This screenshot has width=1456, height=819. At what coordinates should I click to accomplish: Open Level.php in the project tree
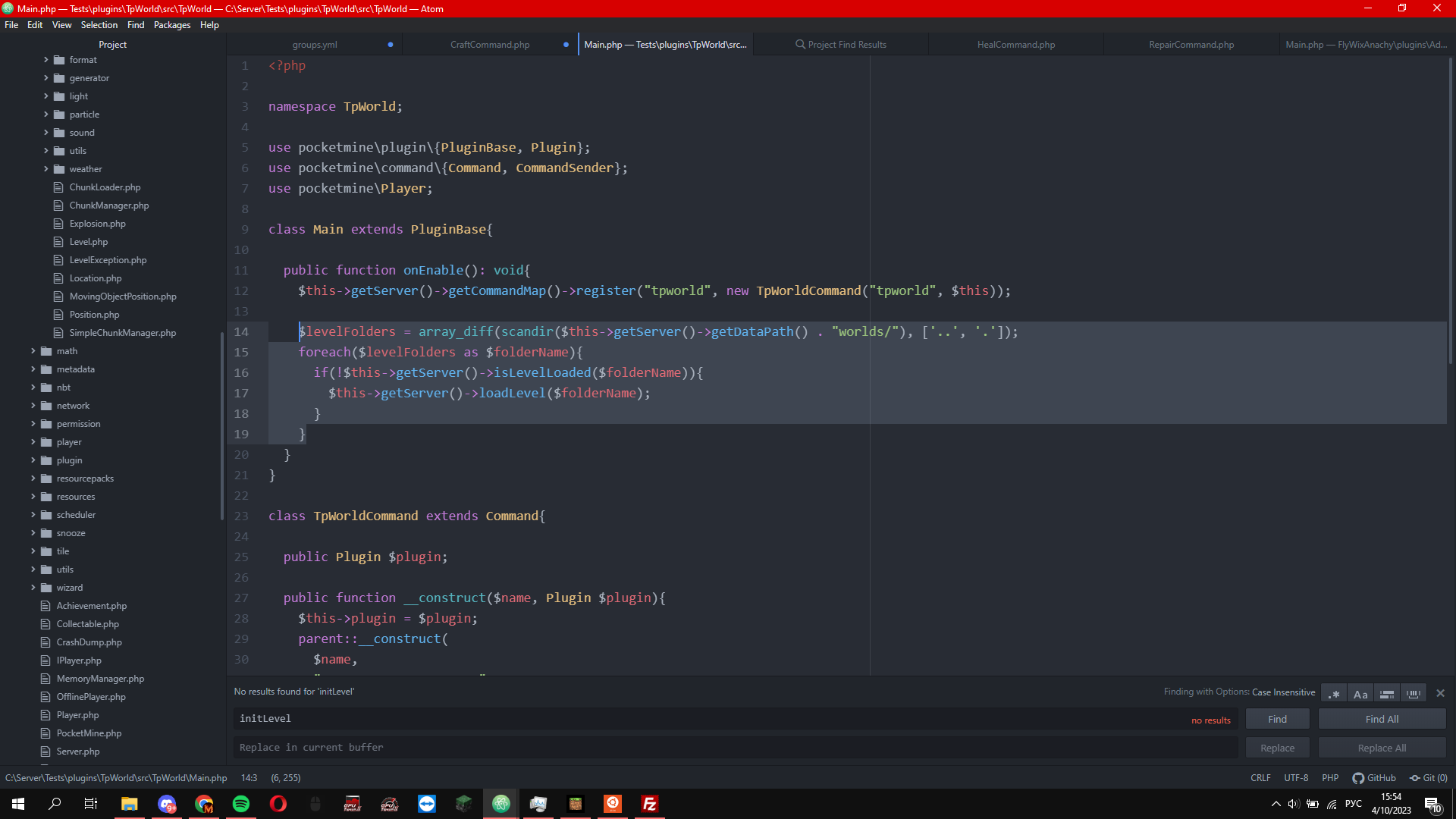pos(89,242)
